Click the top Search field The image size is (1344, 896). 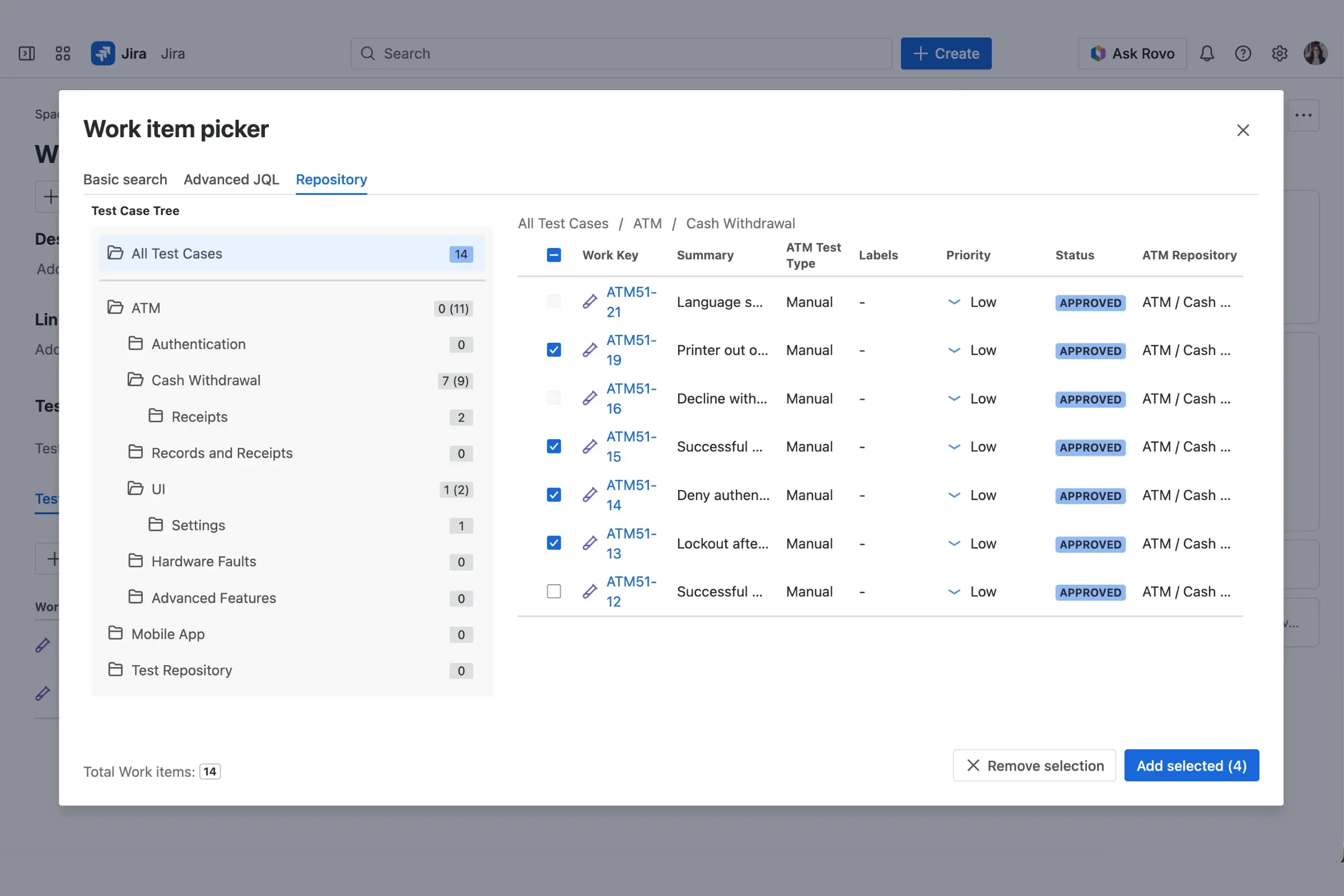click(621, 53)
